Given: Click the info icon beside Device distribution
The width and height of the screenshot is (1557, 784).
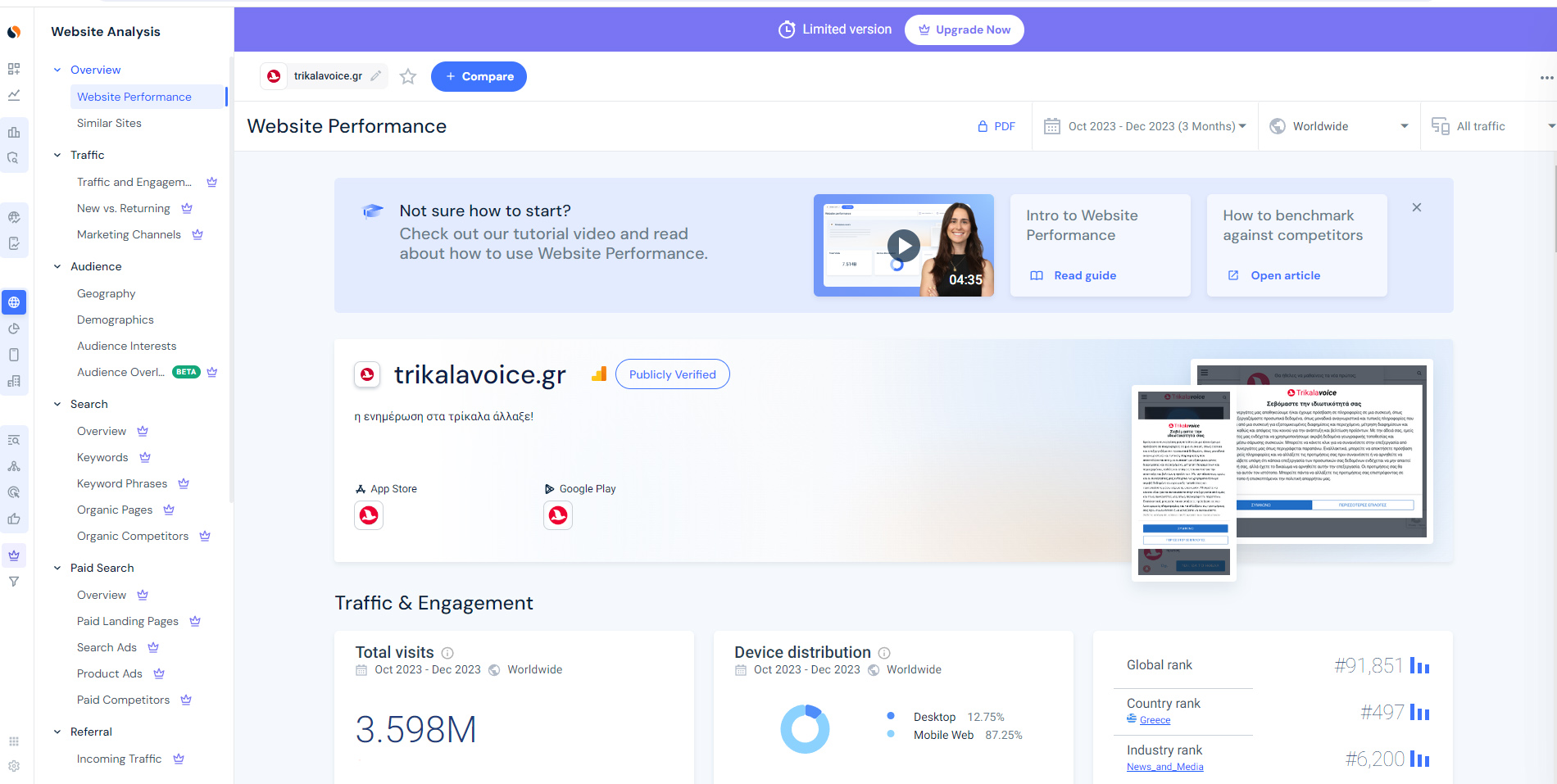Looking at the screenshot, I should coord(884,653).
